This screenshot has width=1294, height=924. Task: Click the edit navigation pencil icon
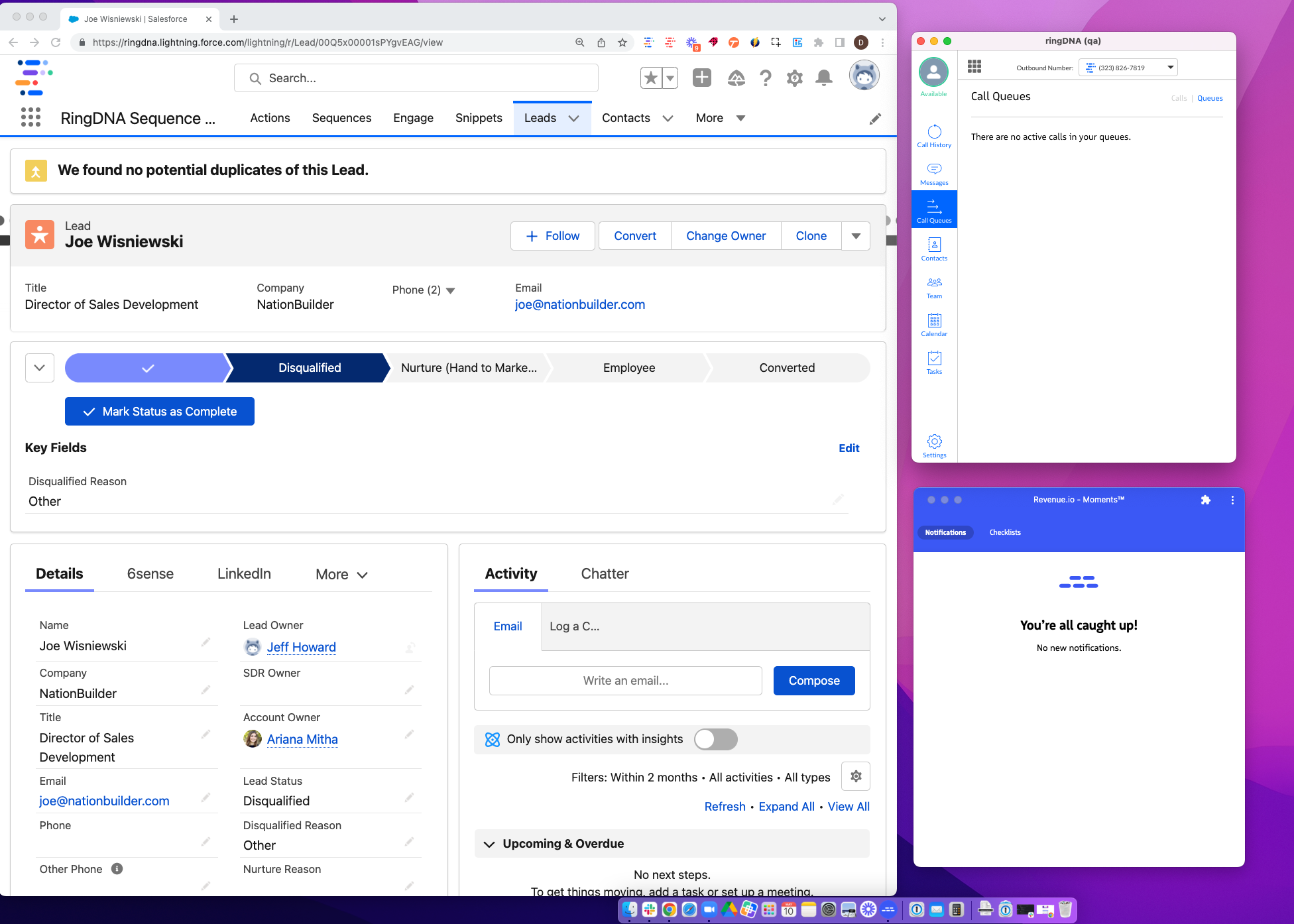(x=875, y=119)
